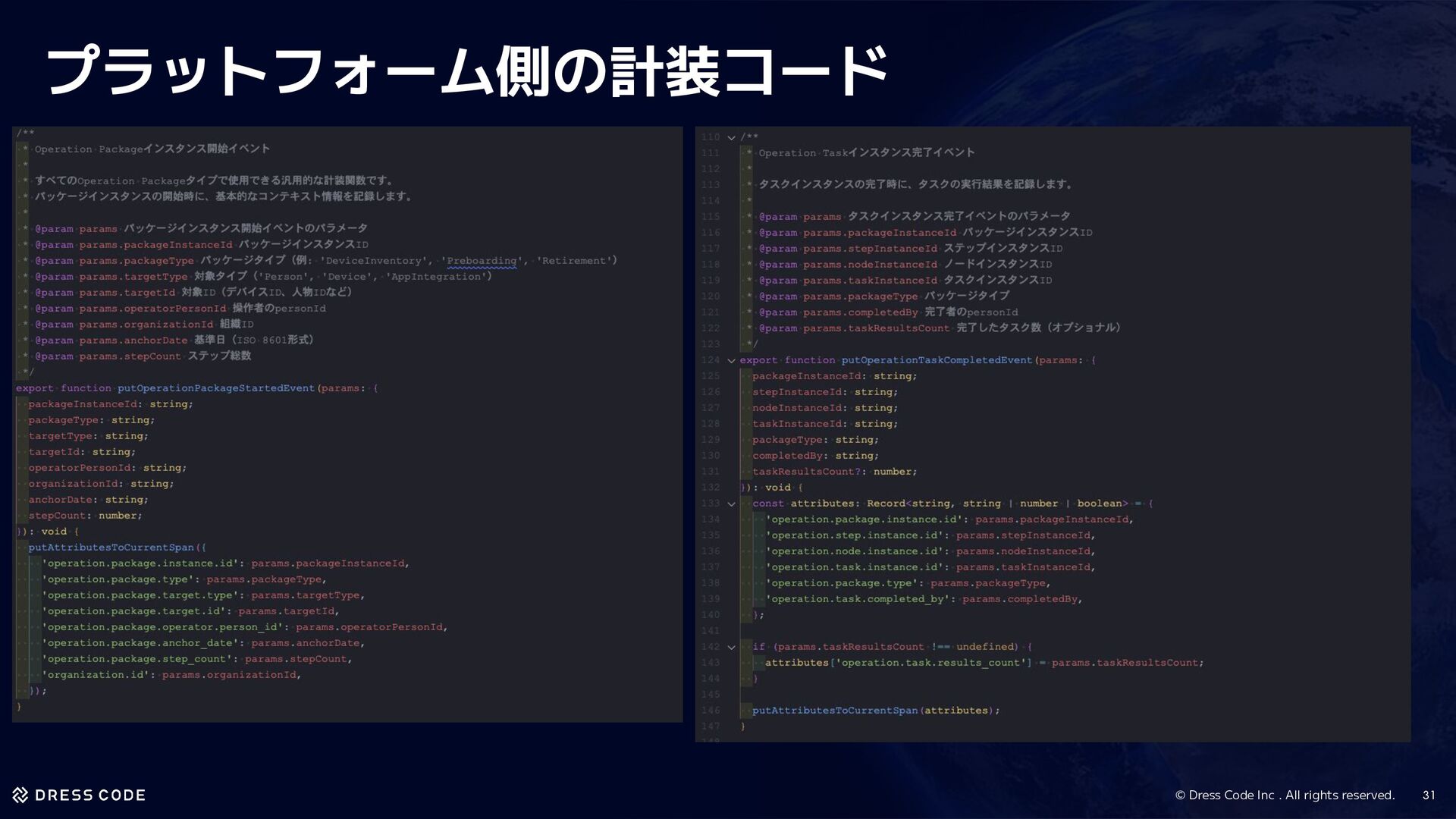
Task: Click the DRESS CODE brand text
Action: (90, 795)
